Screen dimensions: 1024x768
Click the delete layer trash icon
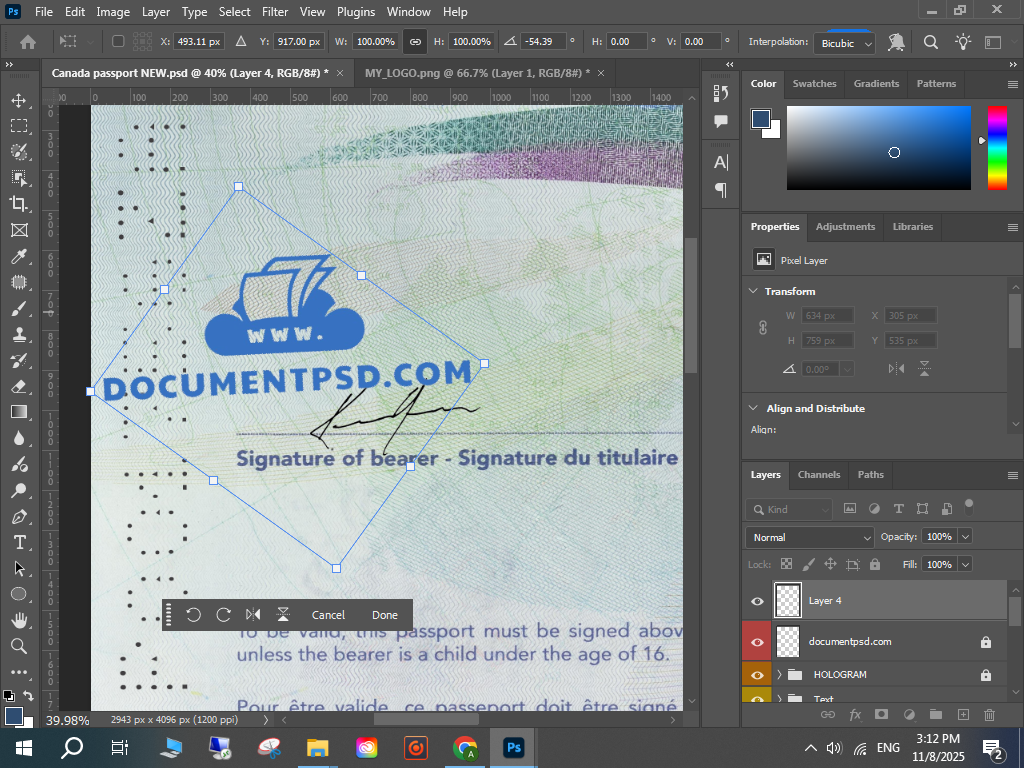[989, 714]
